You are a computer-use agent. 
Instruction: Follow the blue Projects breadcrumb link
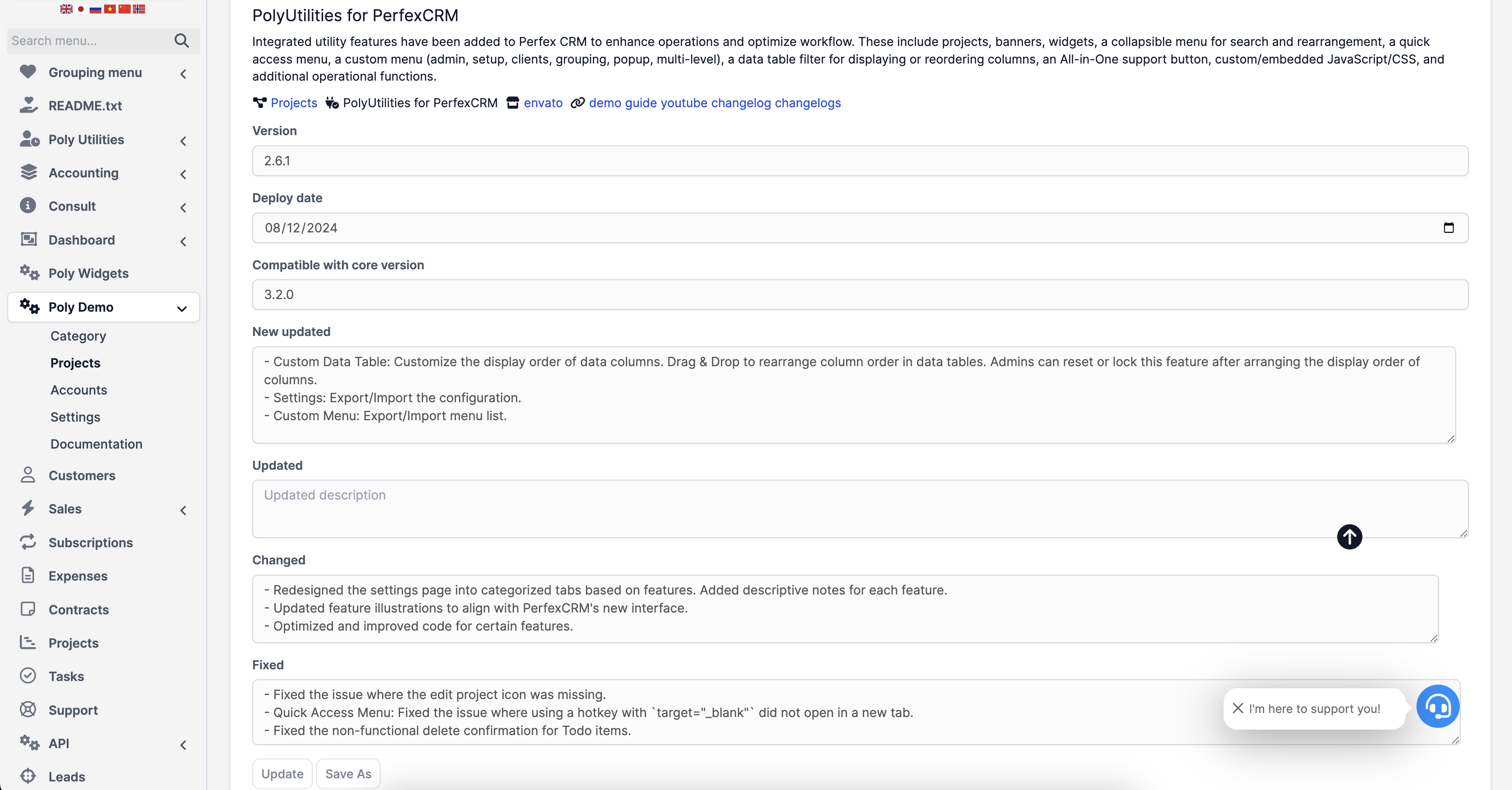pos(293,103)
